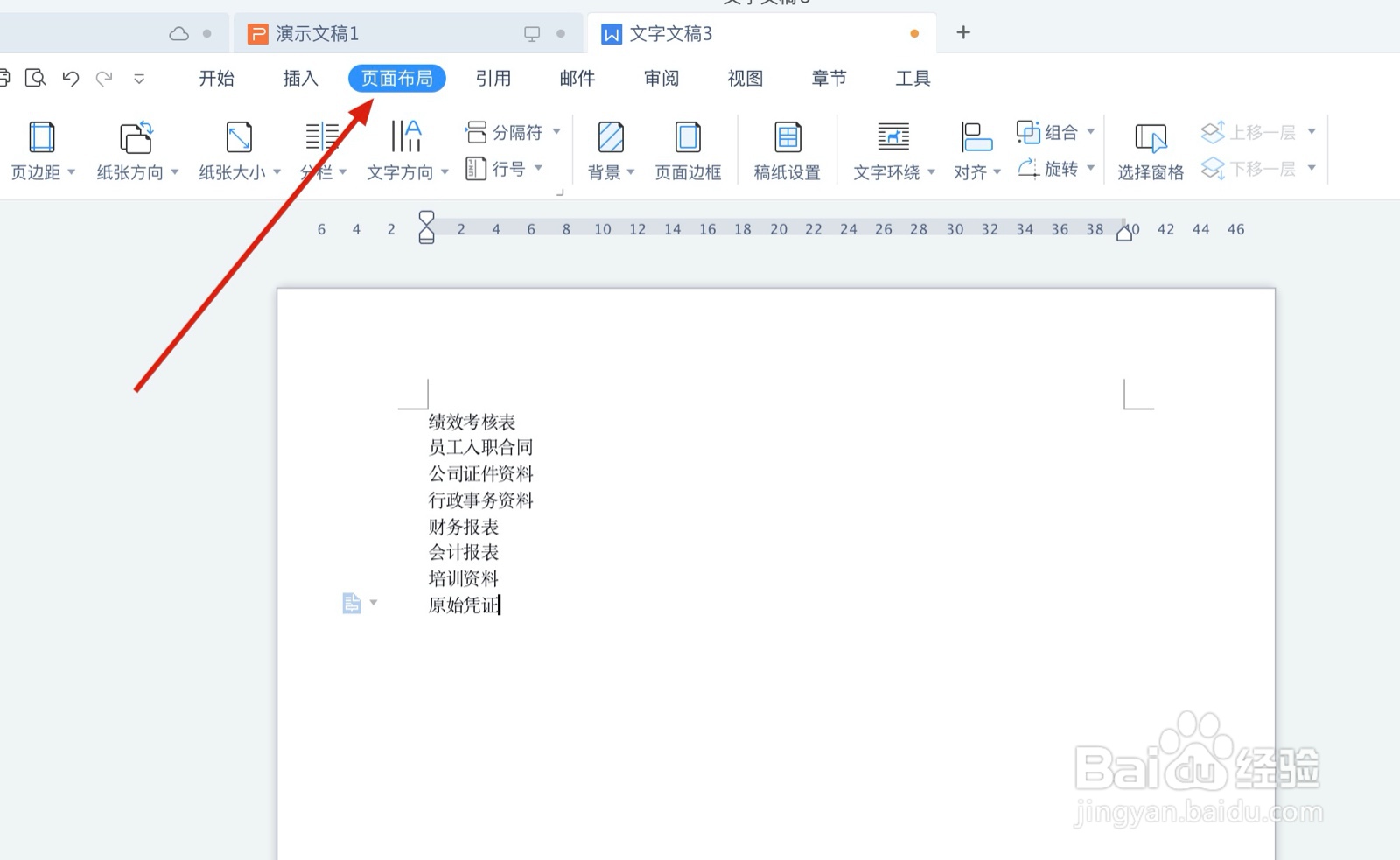Add a new document tab with plus
The width and height of the screenshot is (1400, 860).
pyautogui.click(x=963, y=32)
